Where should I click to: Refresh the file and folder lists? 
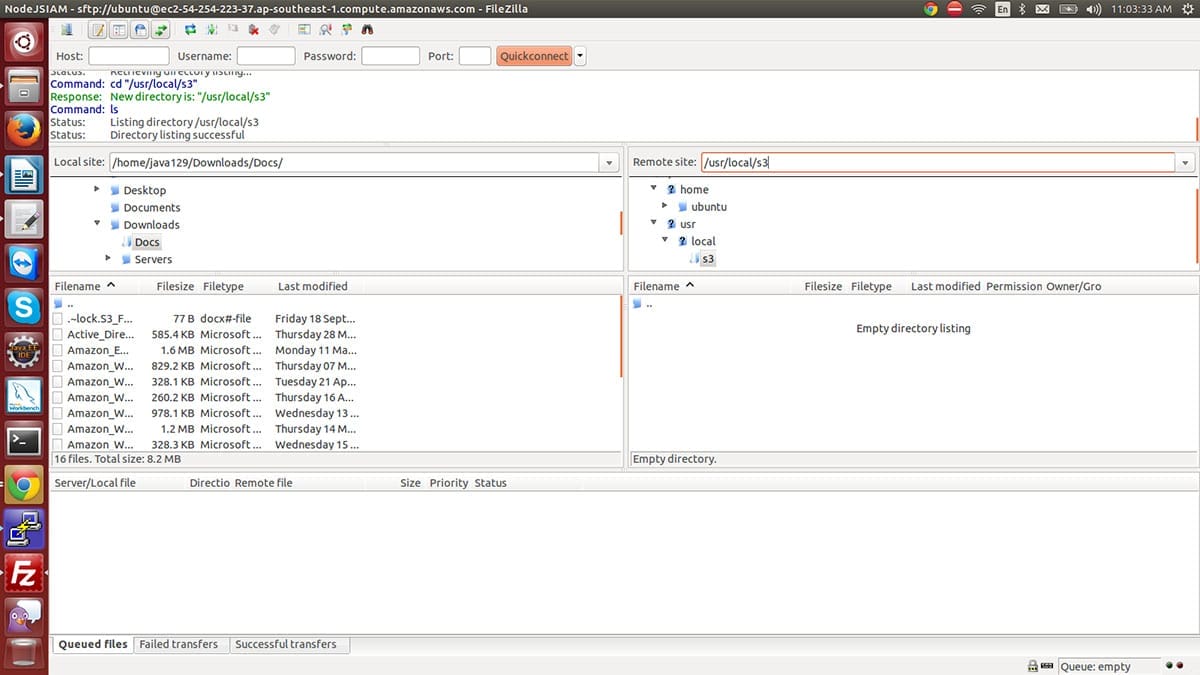[190, 30]
